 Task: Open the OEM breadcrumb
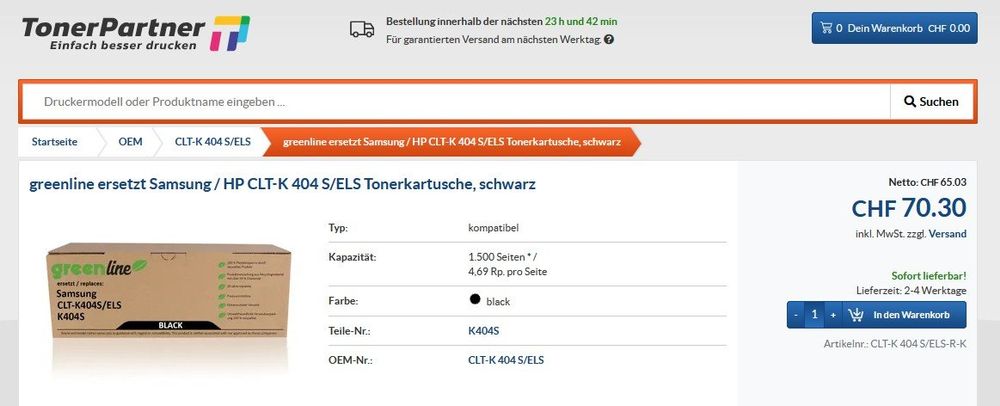130,142
